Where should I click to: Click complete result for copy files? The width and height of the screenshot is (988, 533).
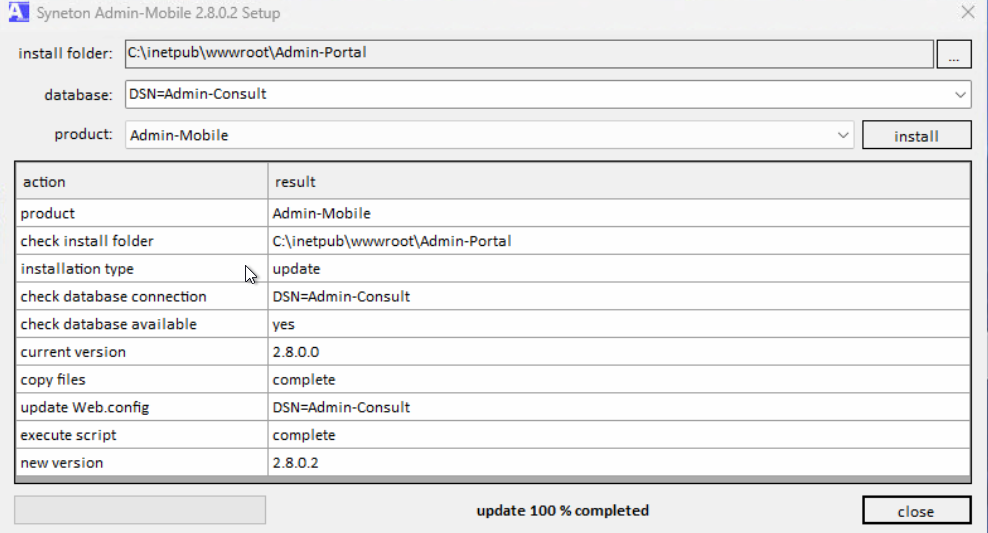tap(619, 379)
